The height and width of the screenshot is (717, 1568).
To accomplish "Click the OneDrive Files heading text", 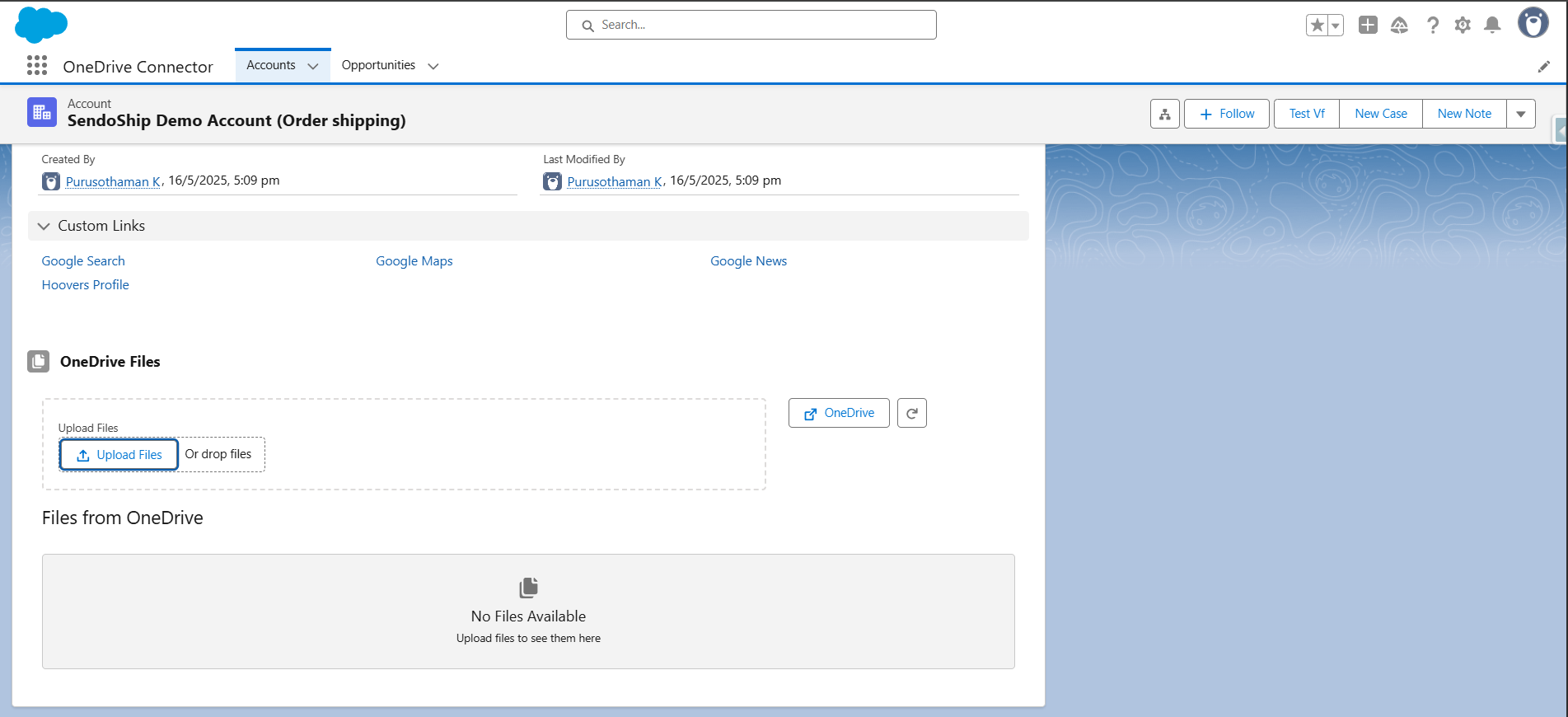I will tap(110, 362).
